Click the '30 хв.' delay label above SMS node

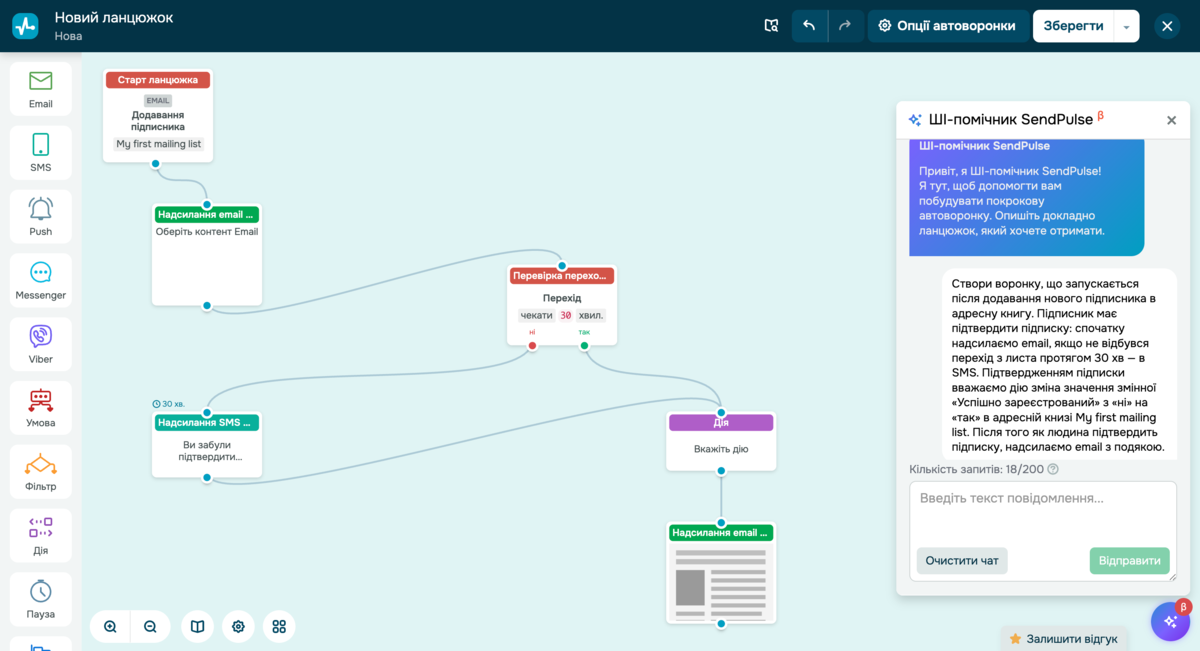click(169, 404)
